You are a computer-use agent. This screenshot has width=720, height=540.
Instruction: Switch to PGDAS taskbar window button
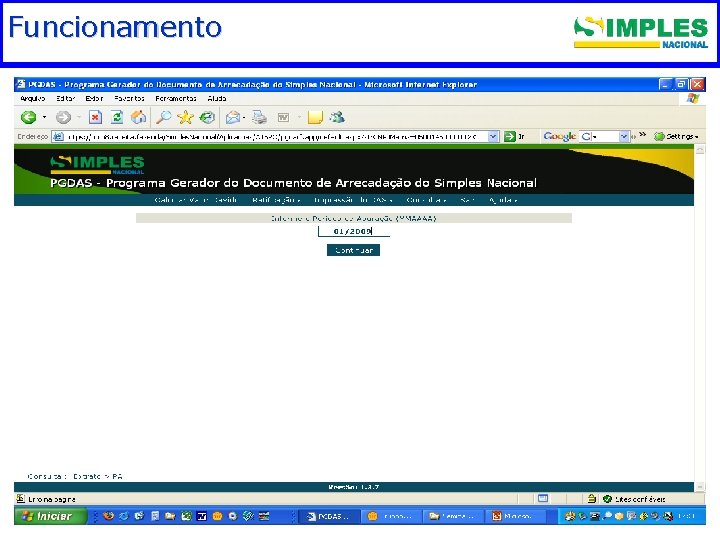pyautogui.click(x=329, y=516)
